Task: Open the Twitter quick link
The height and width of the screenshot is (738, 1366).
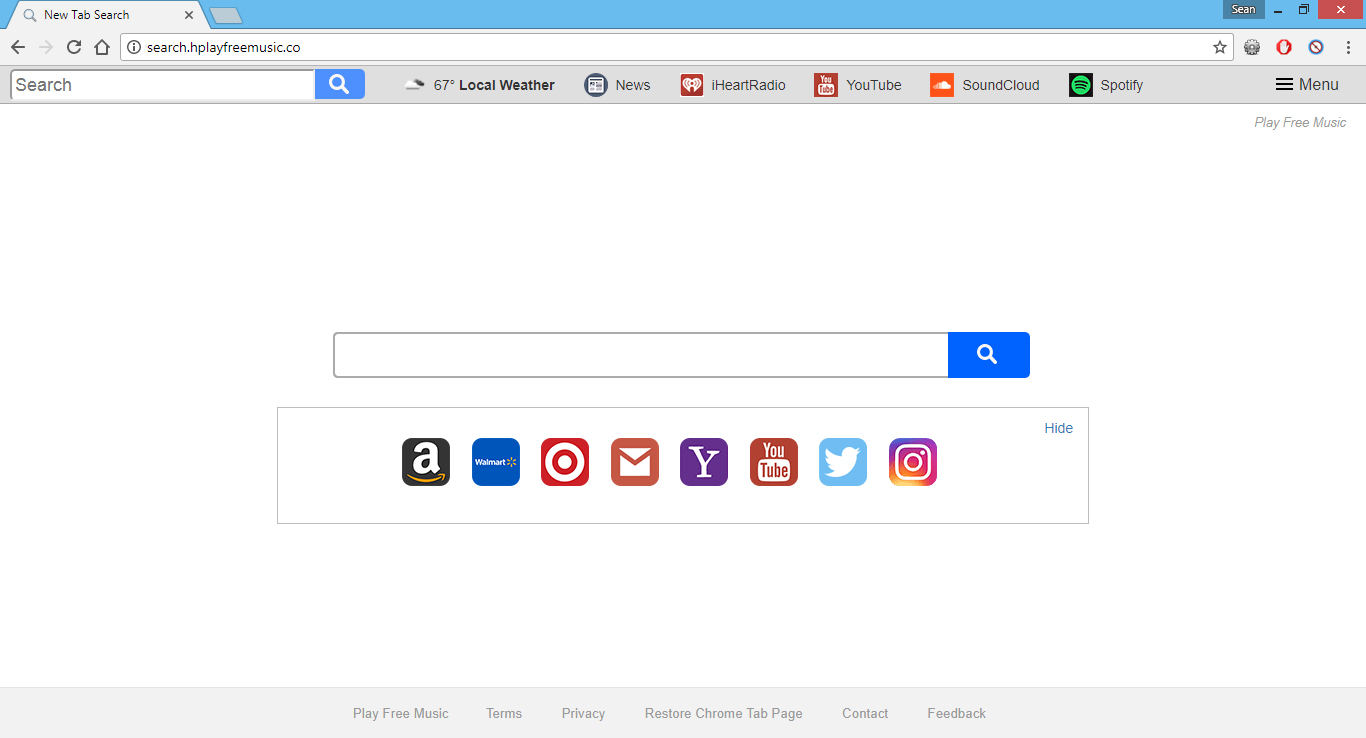Action: (843, 462)
